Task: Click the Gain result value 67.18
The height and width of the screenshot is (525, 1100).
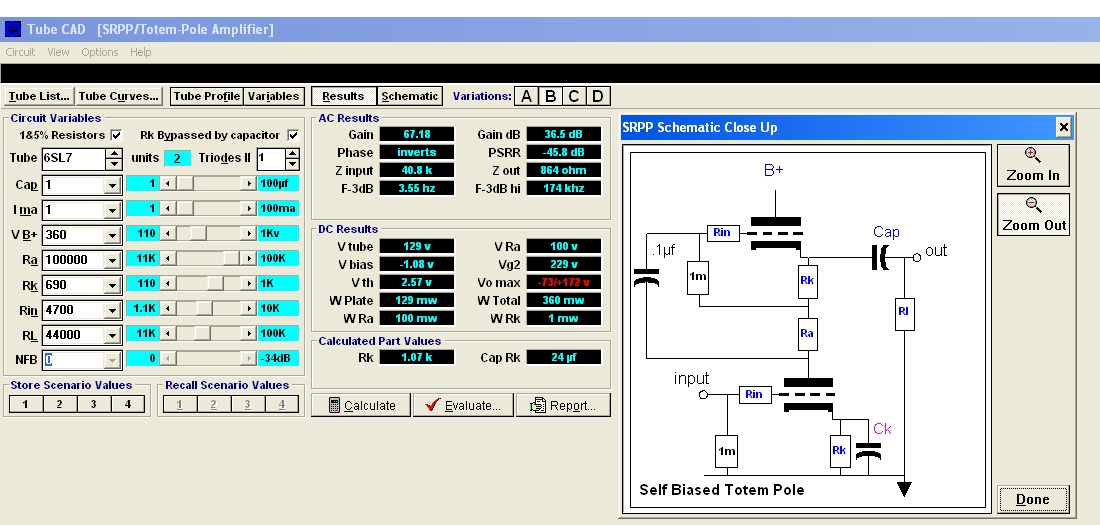Action: (417, 134)
